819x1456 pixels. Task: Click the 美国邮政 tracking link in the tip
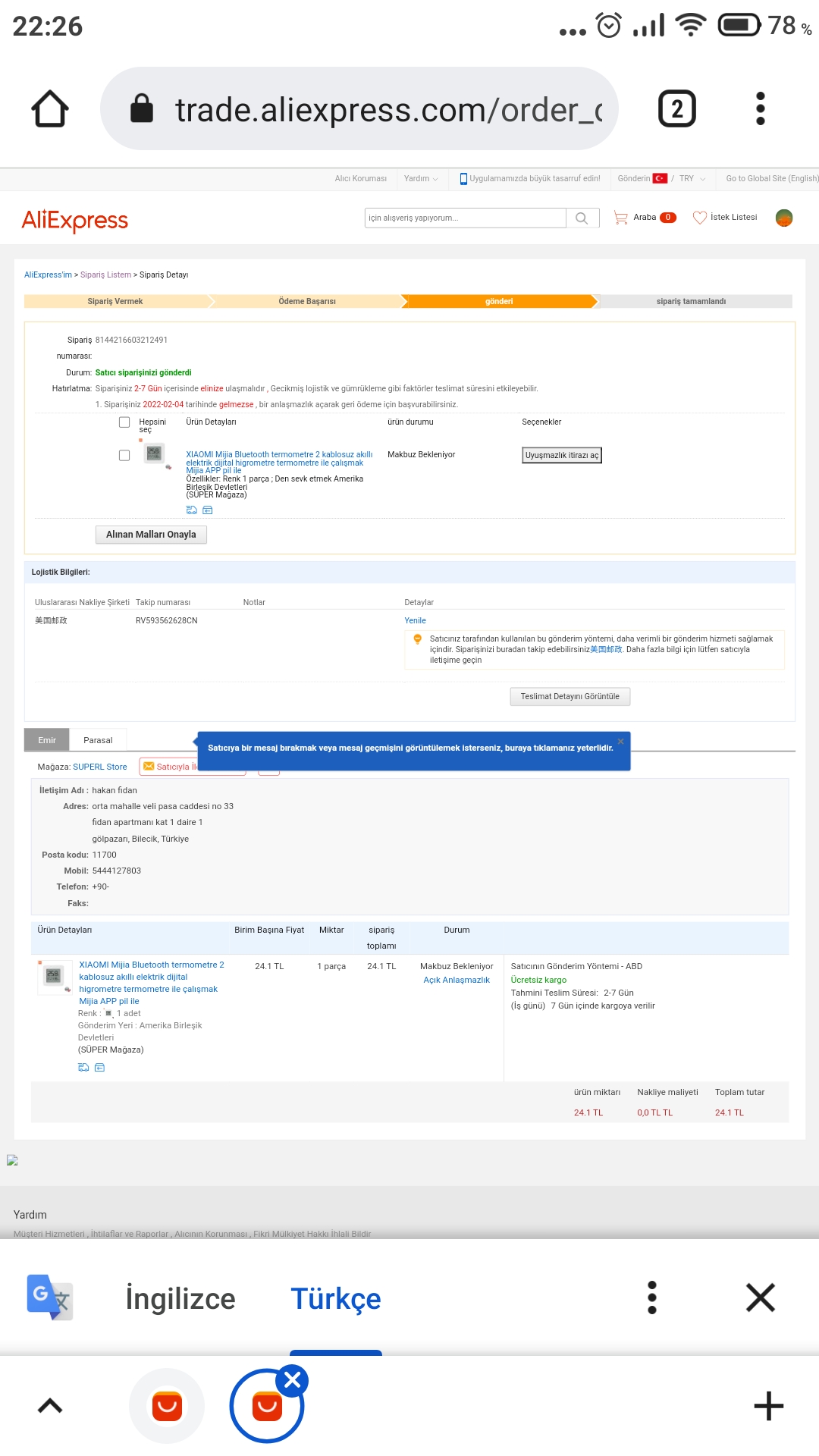(x=606, y=649)
